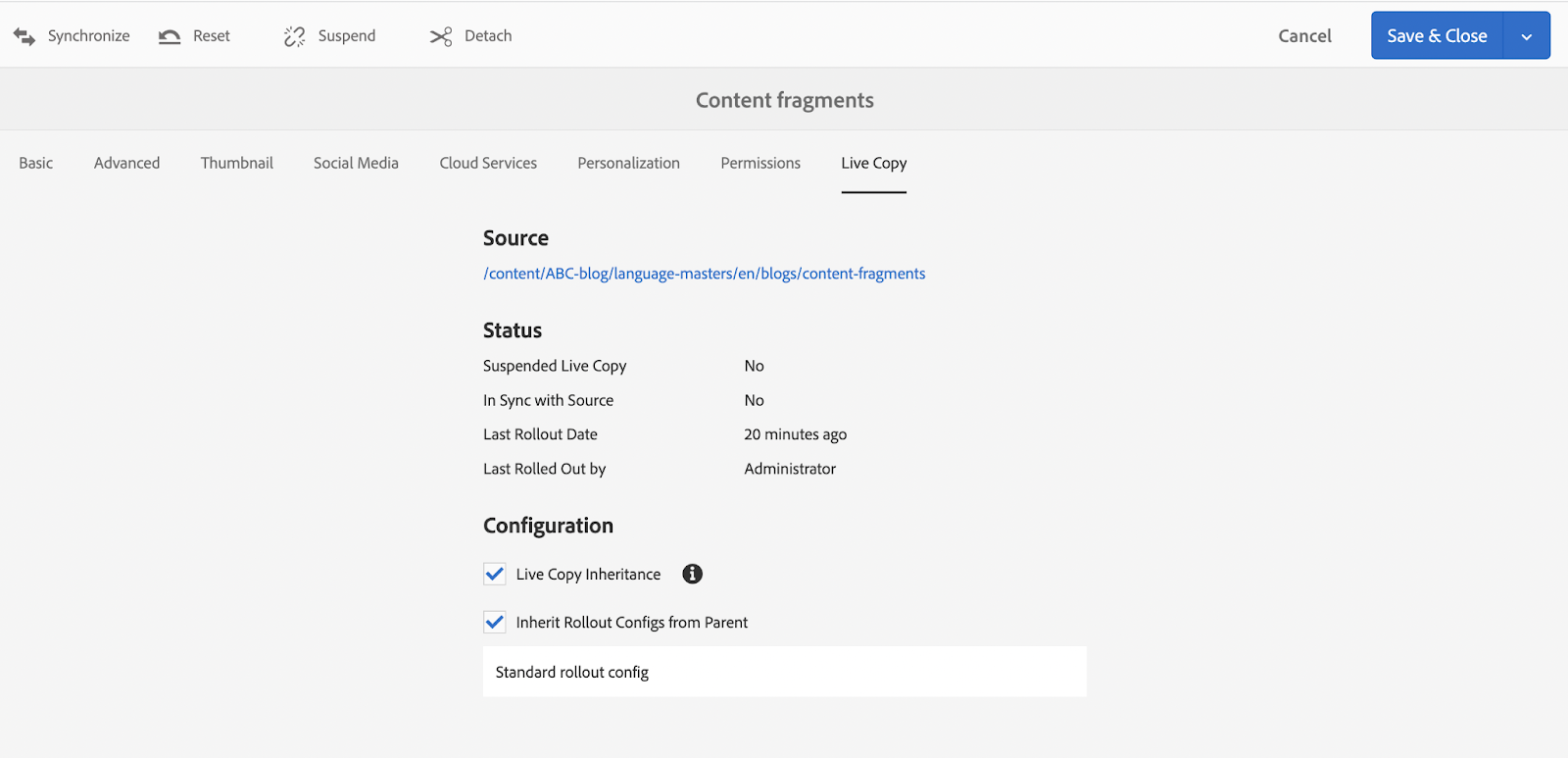This screenshot has height=758, width=1568.
Task: Click the Administrator value
Action: tap(790, 469)
